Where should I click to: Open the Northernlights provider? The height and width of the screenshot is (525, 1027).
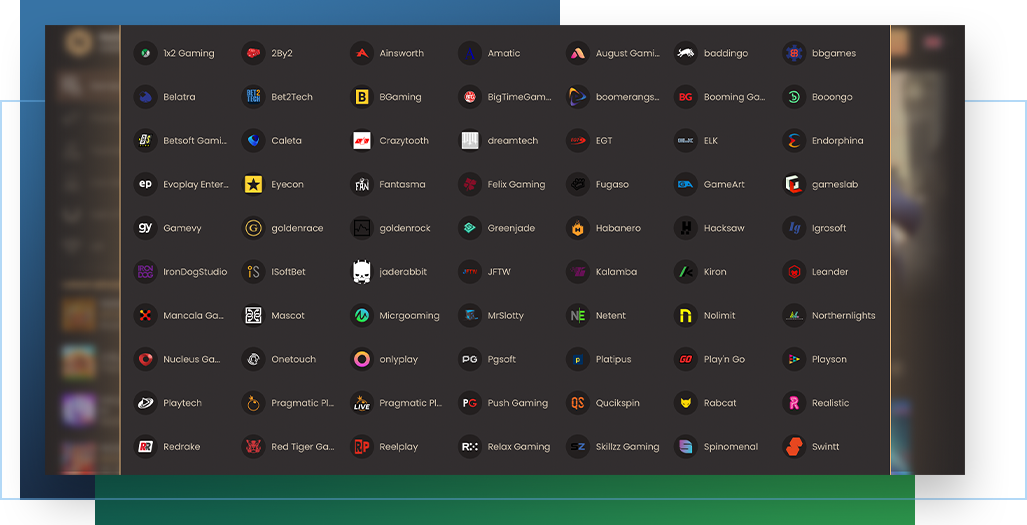[x=829, y=316]
